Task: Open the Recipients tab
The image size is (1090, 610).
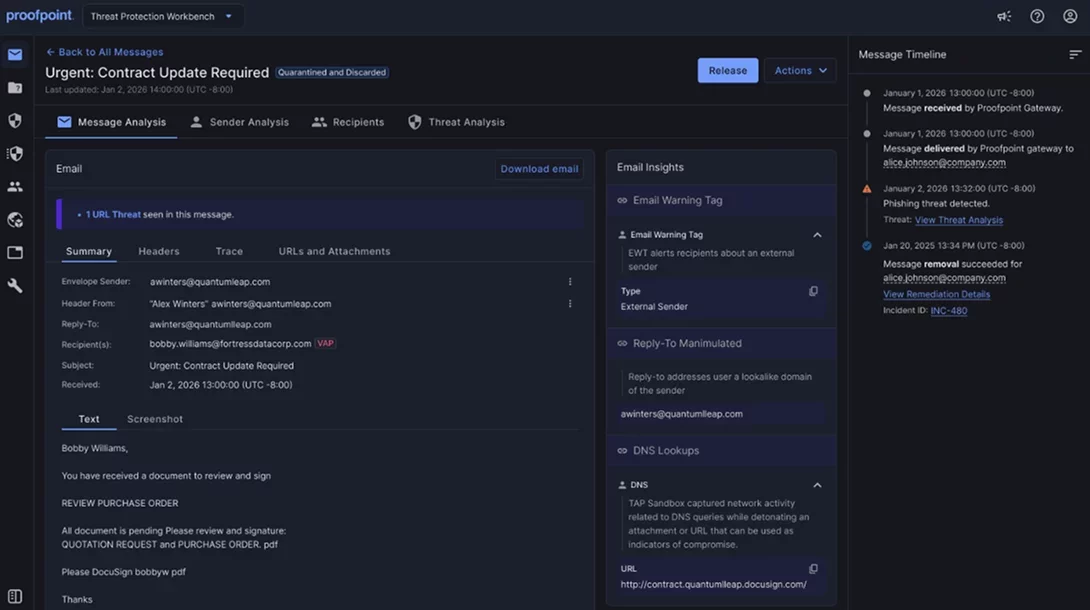Action: tap(348, 122)
